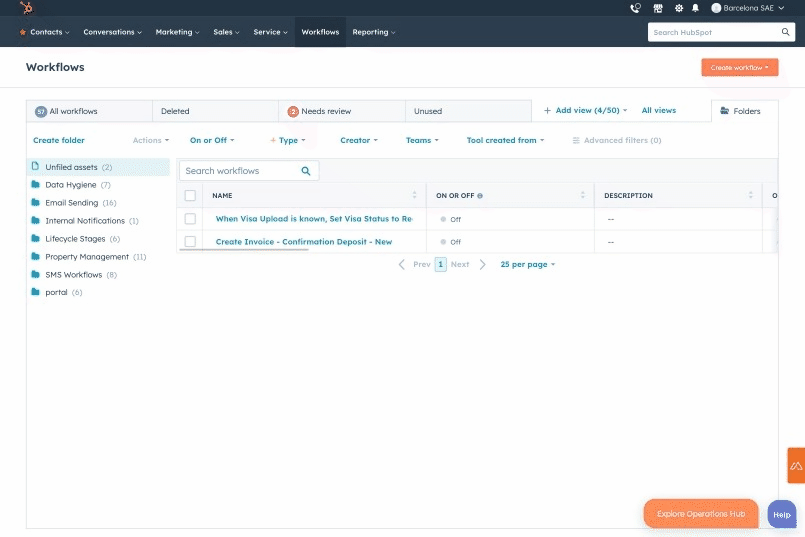Open the On or Off filter dropdown
This screenshot has height=537, width=805.
coord(212,140)
